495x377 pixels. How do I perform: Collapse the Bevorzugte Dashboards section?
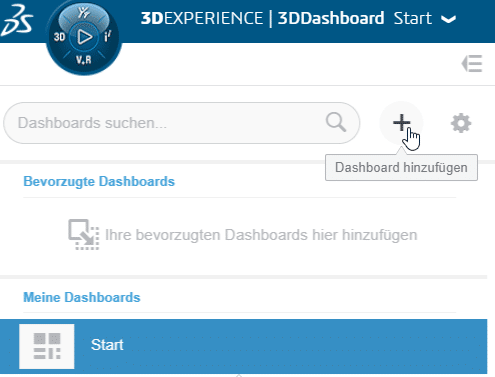click(x=99, y=182)
